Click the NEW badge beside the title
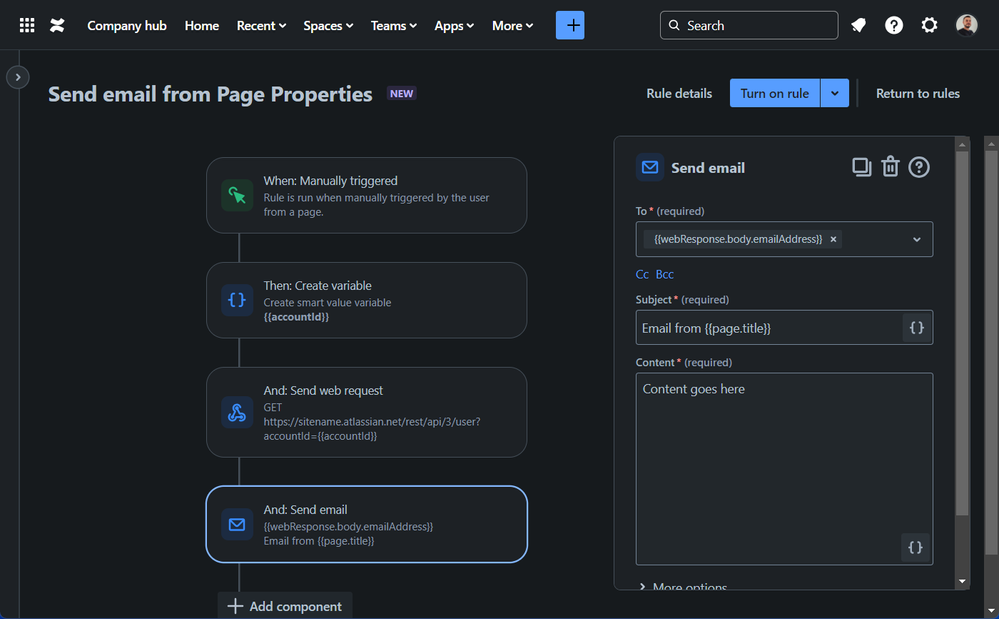 401,94
